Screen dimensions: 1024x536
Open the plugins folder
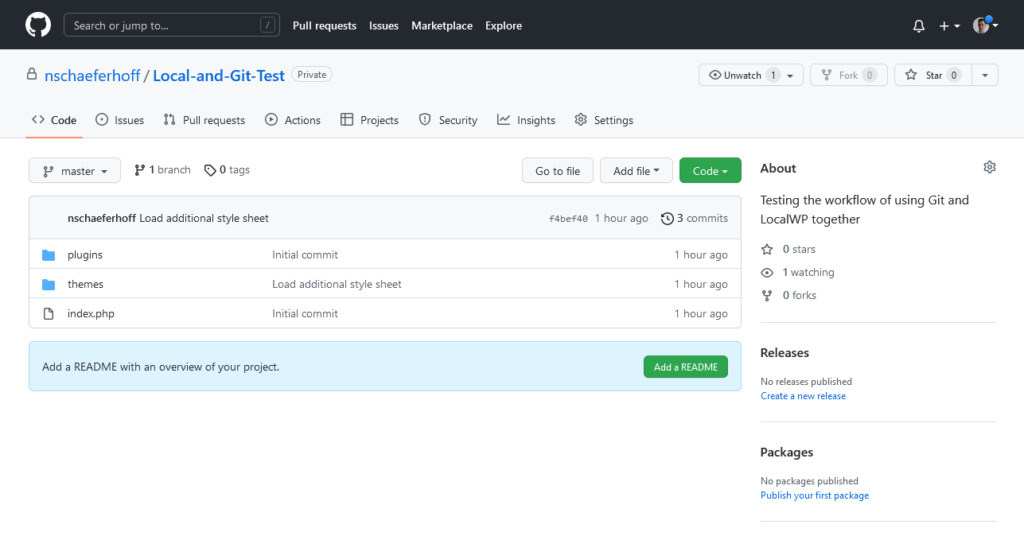pos(85,255)
